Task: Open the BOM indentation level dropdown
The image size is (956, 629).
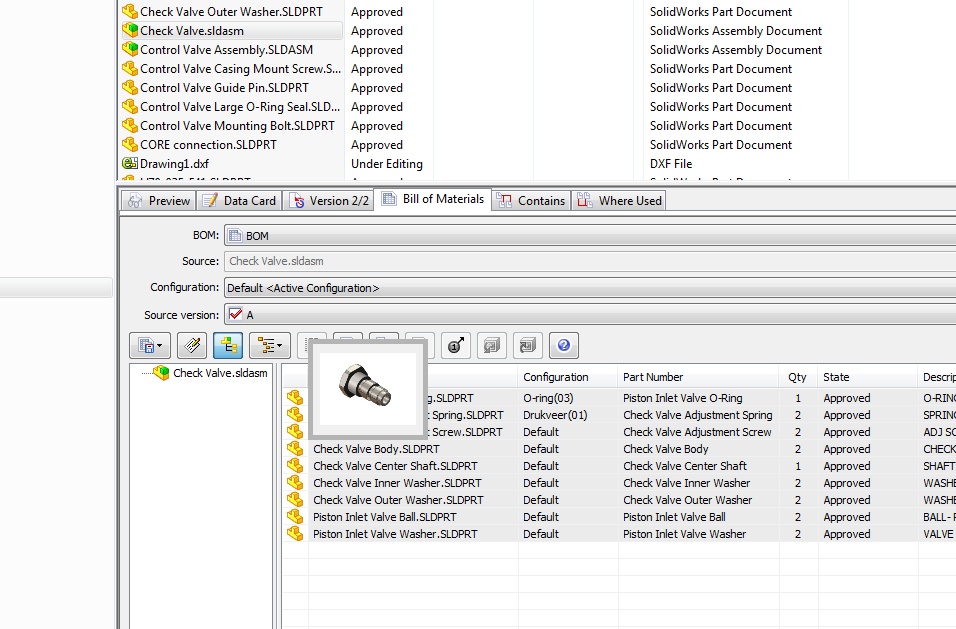Action: click(x=269, y=346)
